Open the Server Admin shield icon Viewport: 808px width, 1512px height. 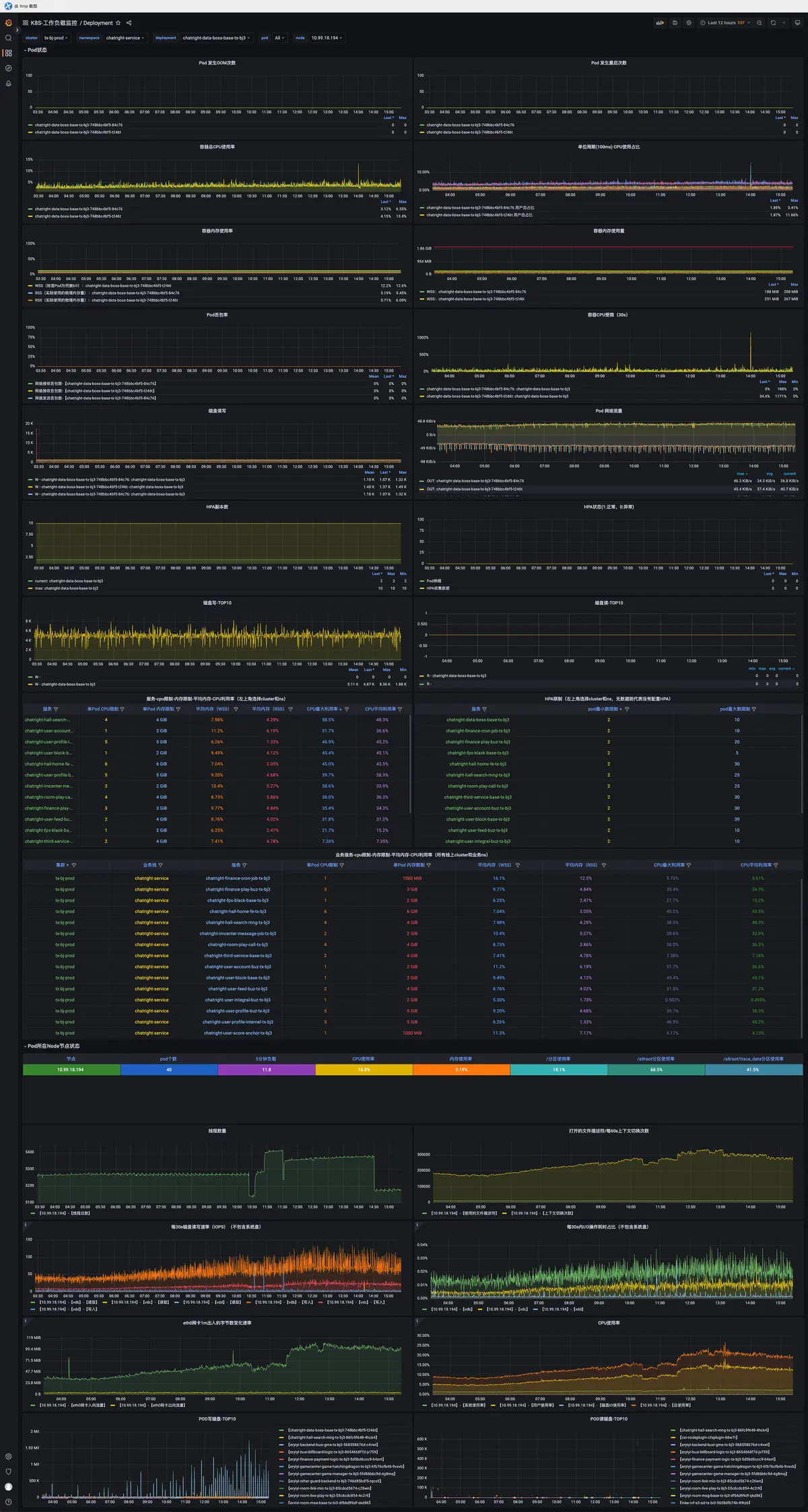point(8,1472)
